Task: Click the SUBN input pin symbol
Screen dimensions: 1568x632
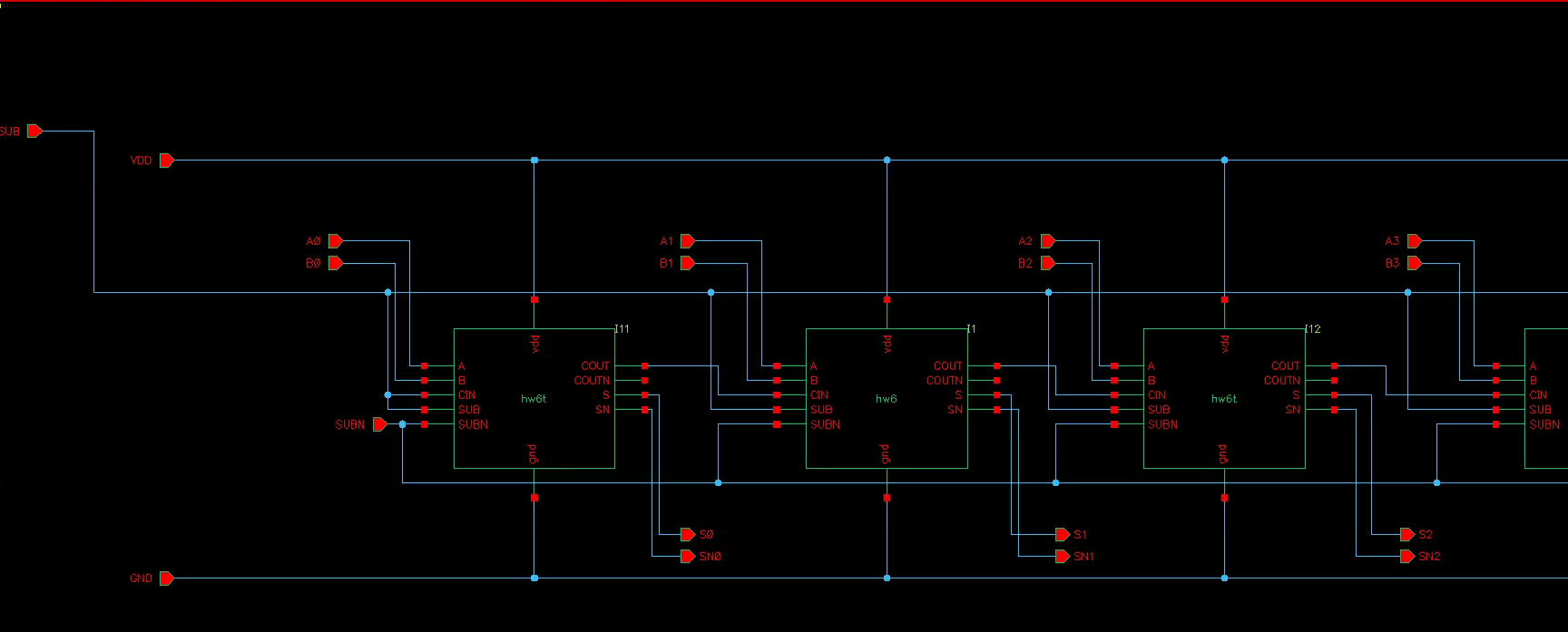Action: tap(379, 424)
